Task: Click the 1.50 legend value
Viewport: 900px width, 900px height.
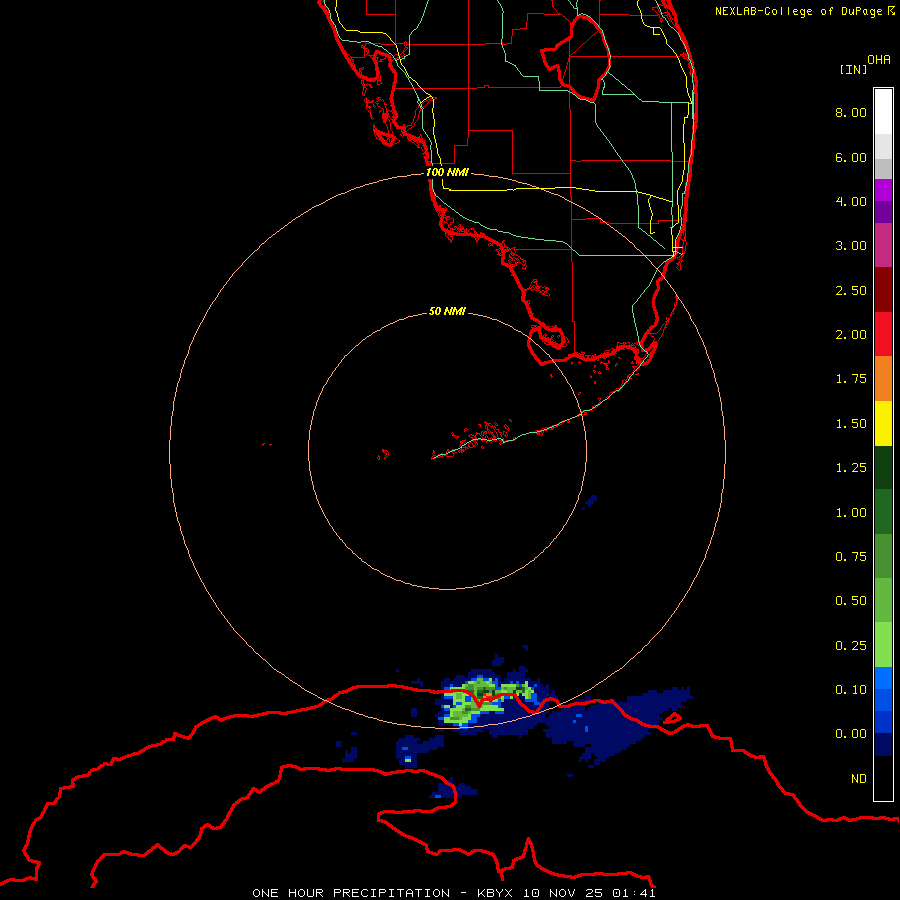Action: tap(851, 424)
